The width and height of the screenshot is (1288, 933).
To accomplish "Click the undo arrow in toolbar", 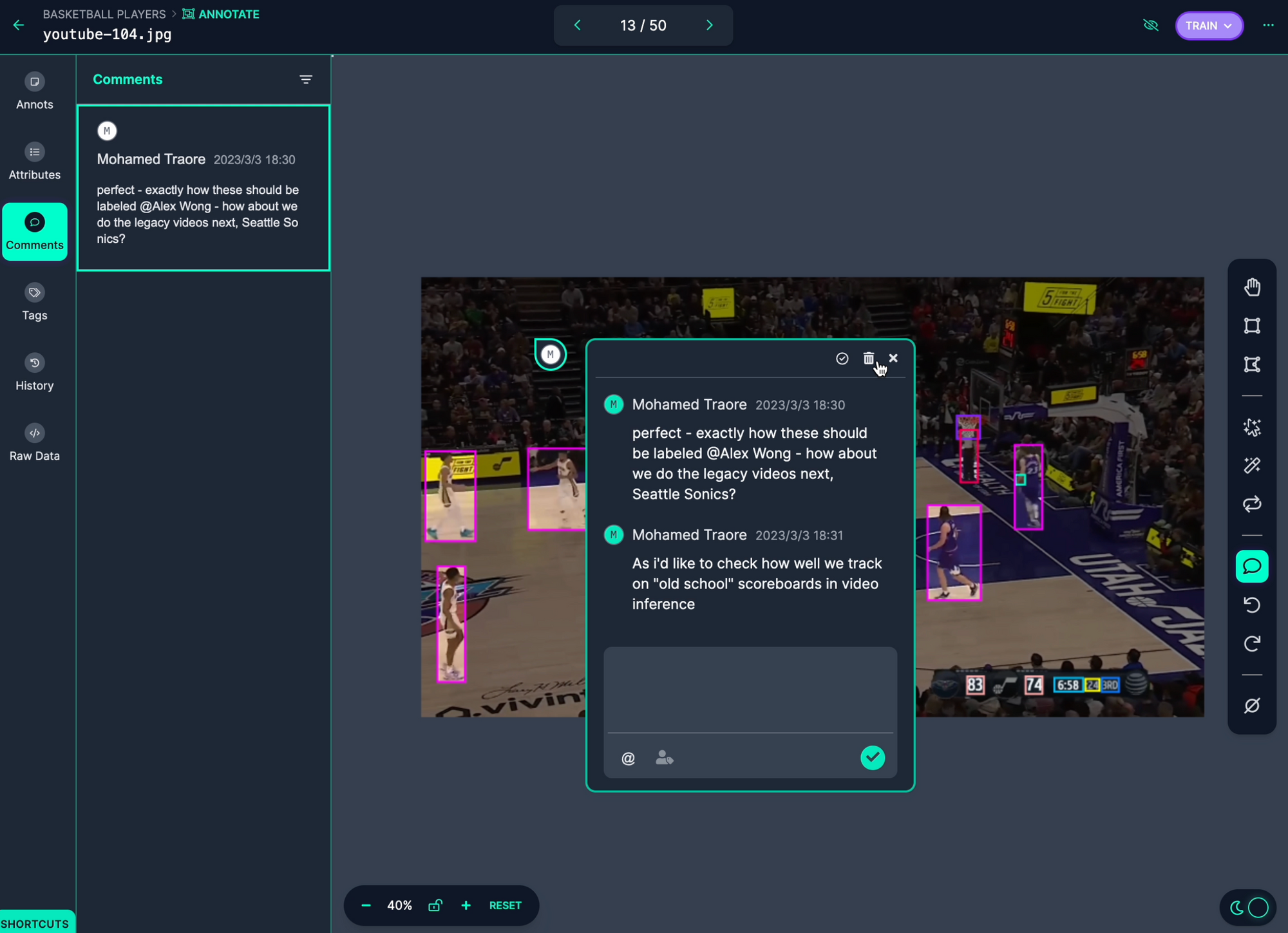I will 1252,605.
